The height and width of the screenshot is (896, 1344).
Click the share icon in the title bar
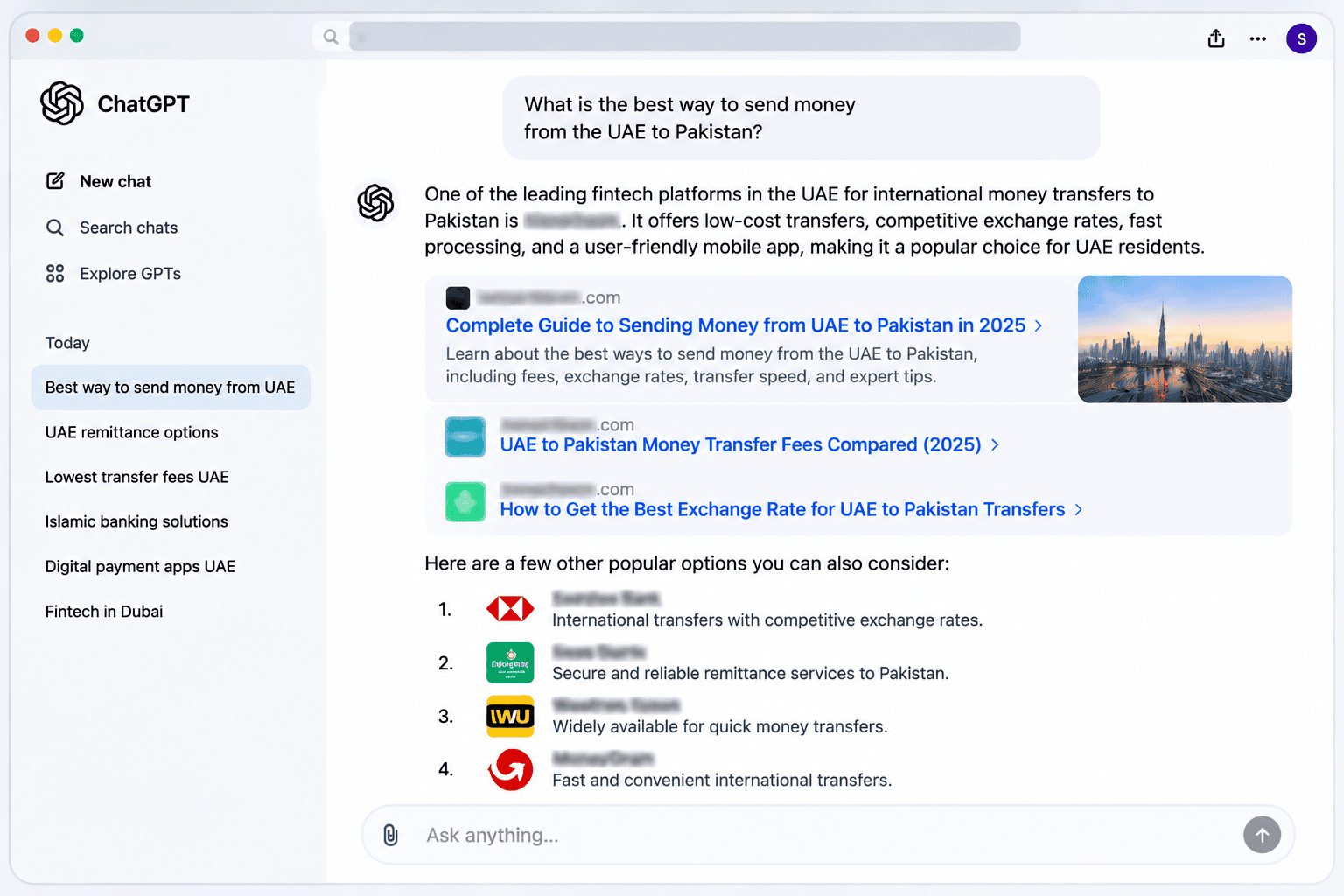point(1216,38)
